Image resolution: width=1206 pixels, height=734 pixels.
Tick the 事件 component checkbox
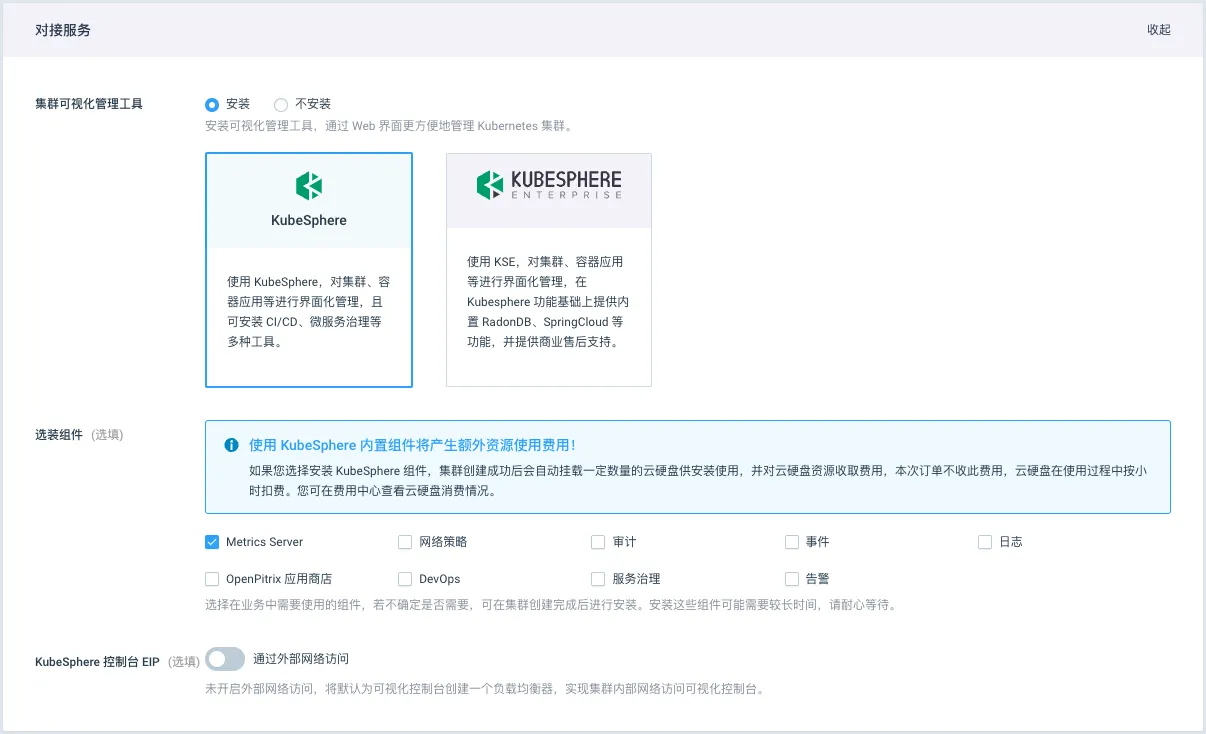(792, 542)
